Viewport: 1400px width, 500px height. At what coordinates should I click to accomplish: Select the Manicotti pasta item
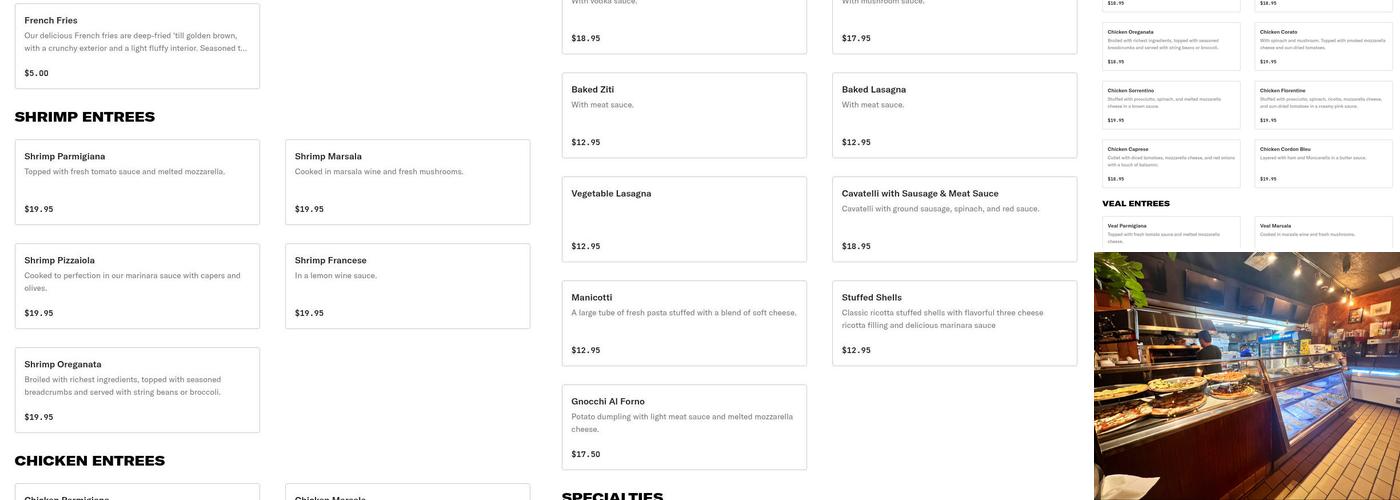point(684,323)
